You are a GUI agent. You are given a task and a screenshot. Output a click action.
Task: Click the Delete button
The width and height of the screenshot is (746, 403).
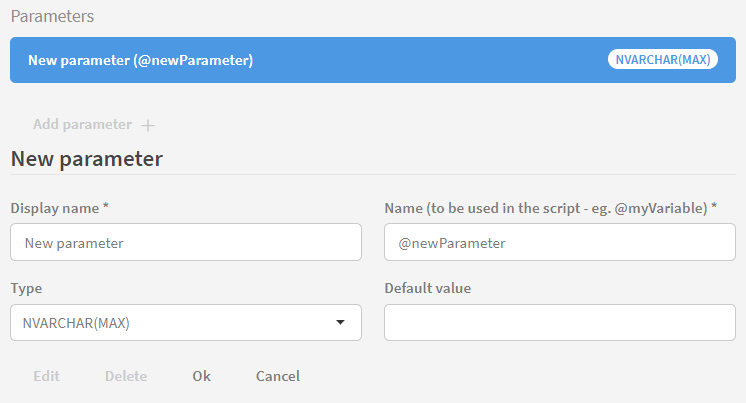[x=126, y=376]
